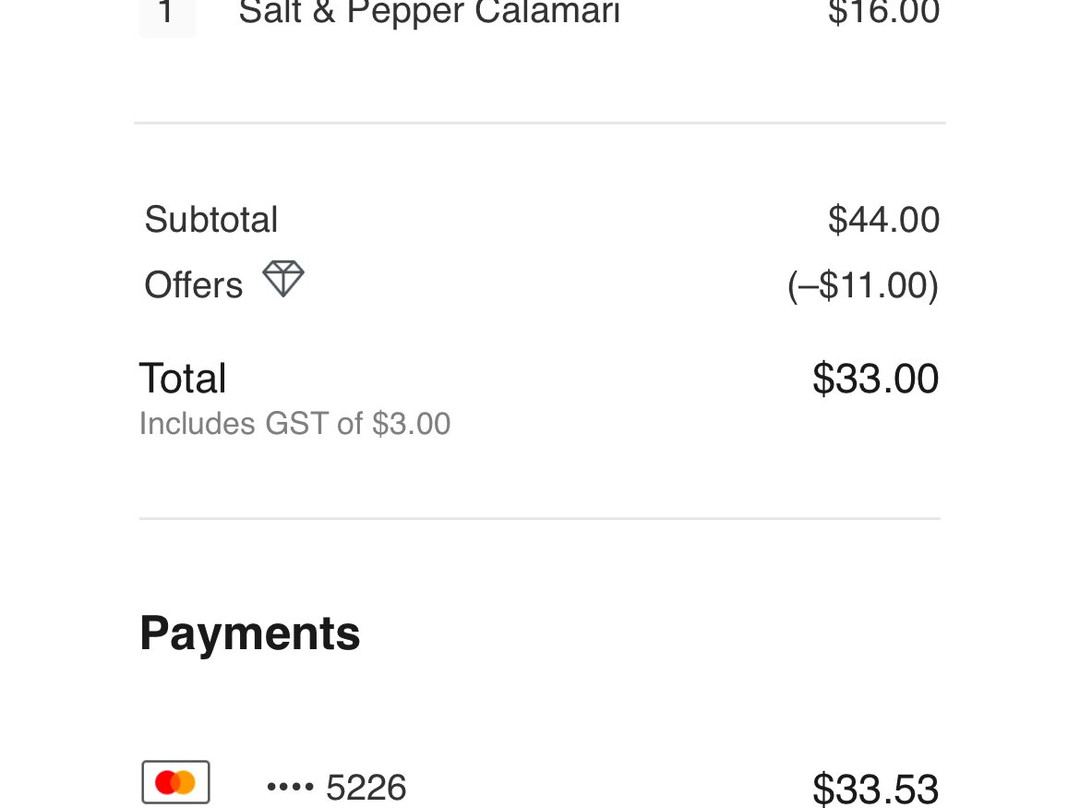Click the Total label
Viewport: 1080px width, 808px height.
pyautogui.click(x=183, y=379)
